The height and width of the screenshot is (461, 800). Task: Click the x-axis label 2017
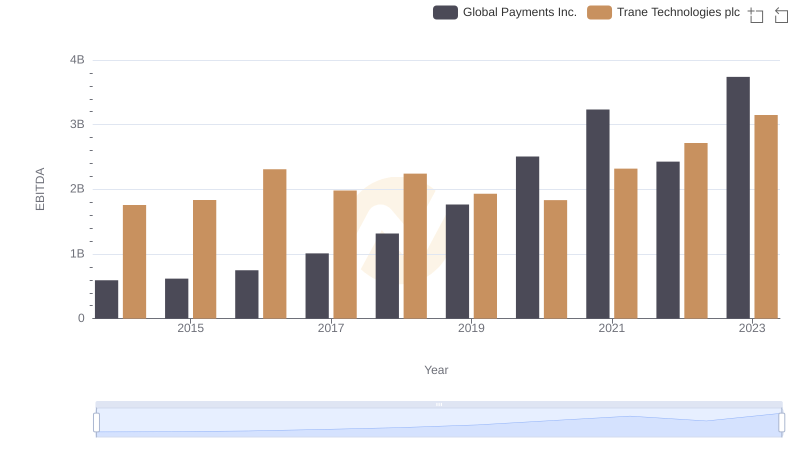[x=331, y=328]
